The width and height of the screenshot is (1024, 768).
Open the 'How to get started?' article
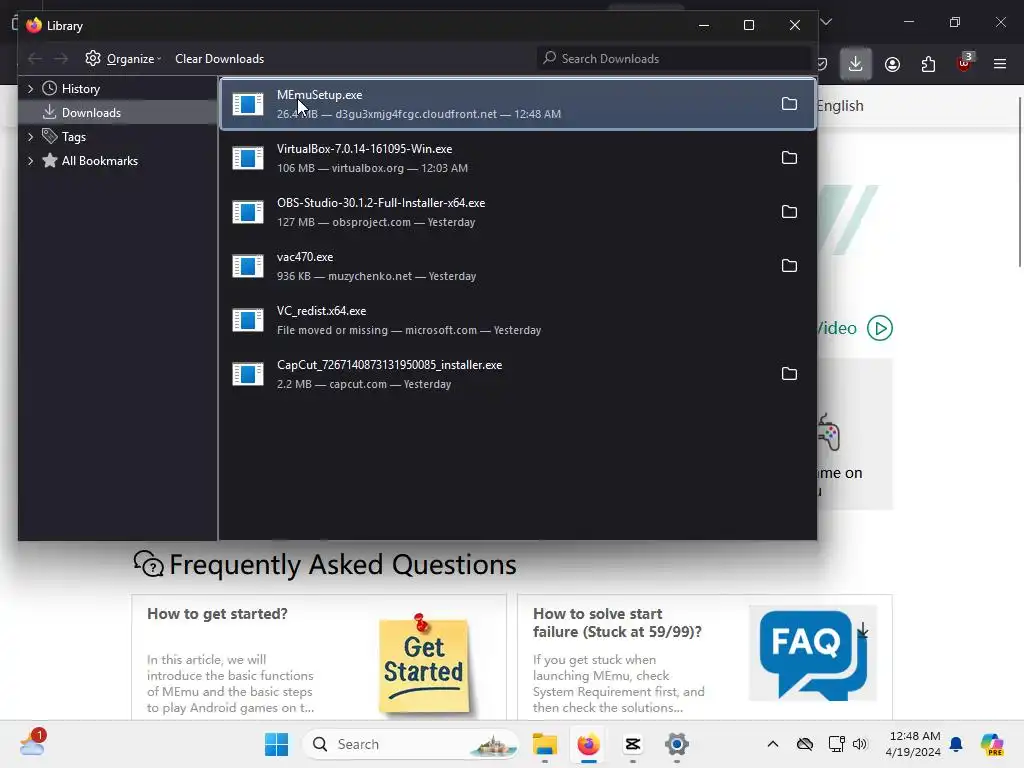click(217, 614)
